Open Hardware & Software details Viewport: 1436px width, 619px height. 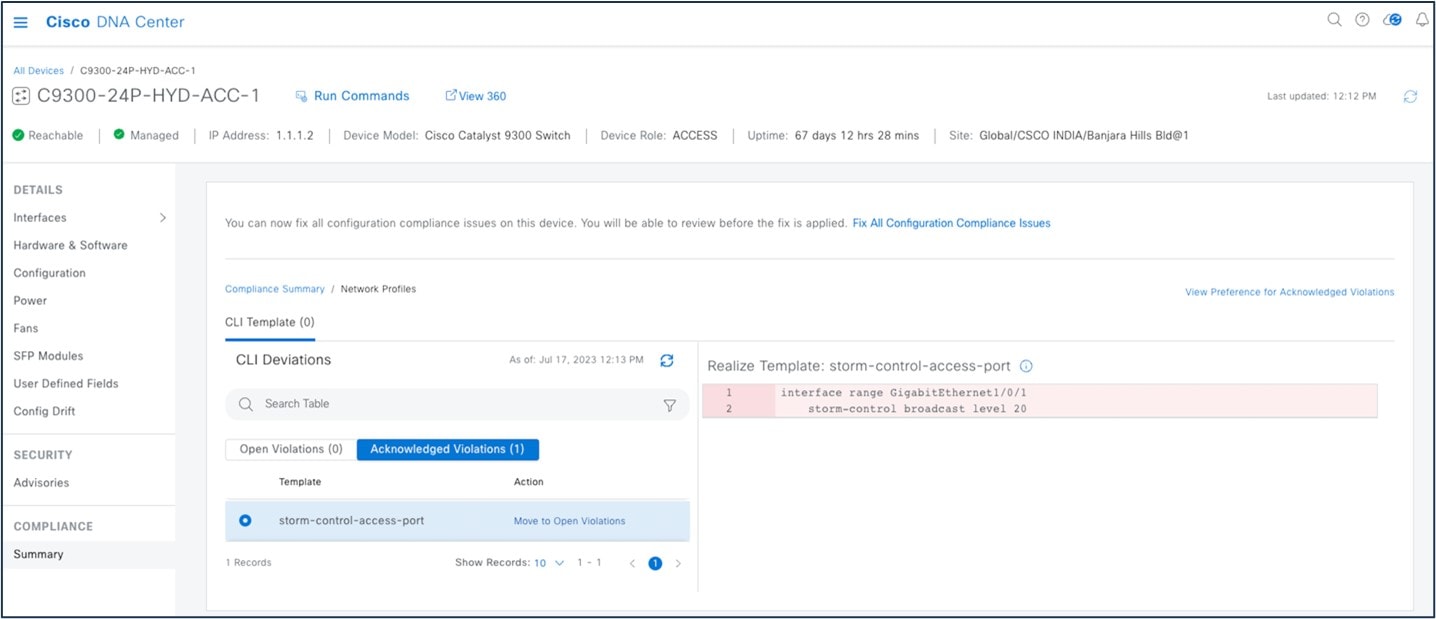70,245
